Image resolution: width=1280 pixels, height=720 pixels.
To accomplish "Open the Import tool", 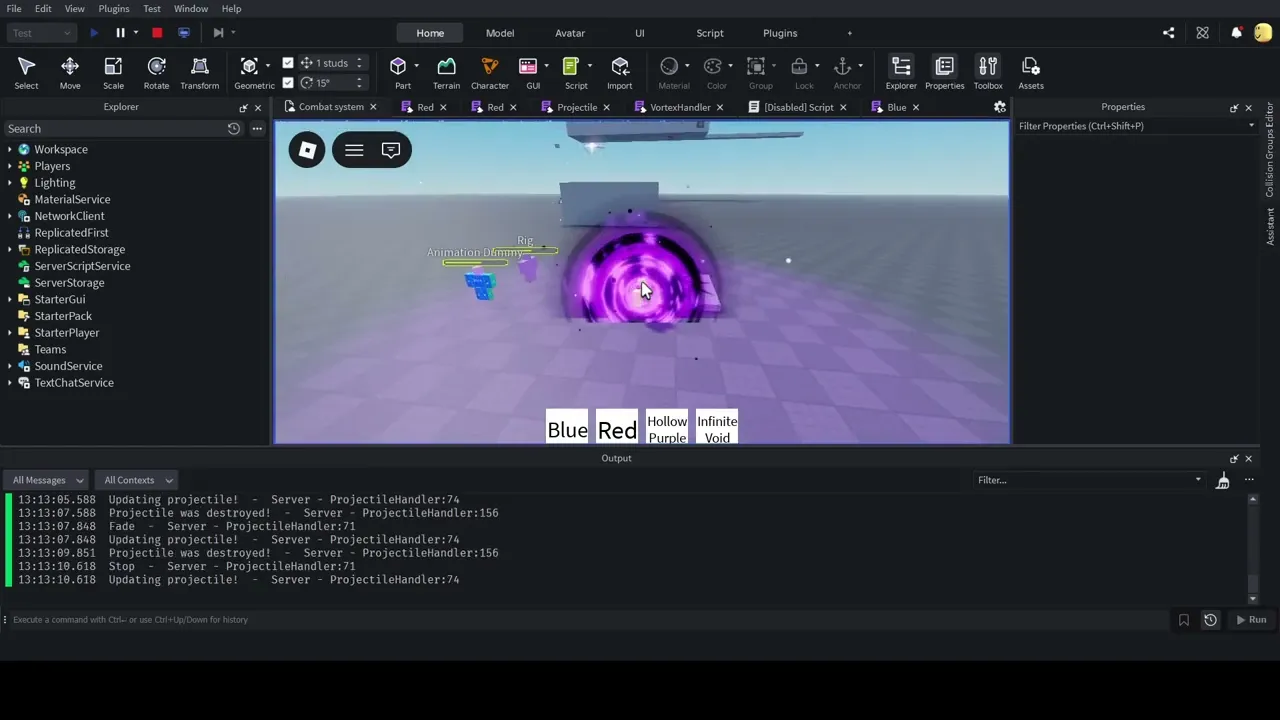I will click(x=619, y=72).
